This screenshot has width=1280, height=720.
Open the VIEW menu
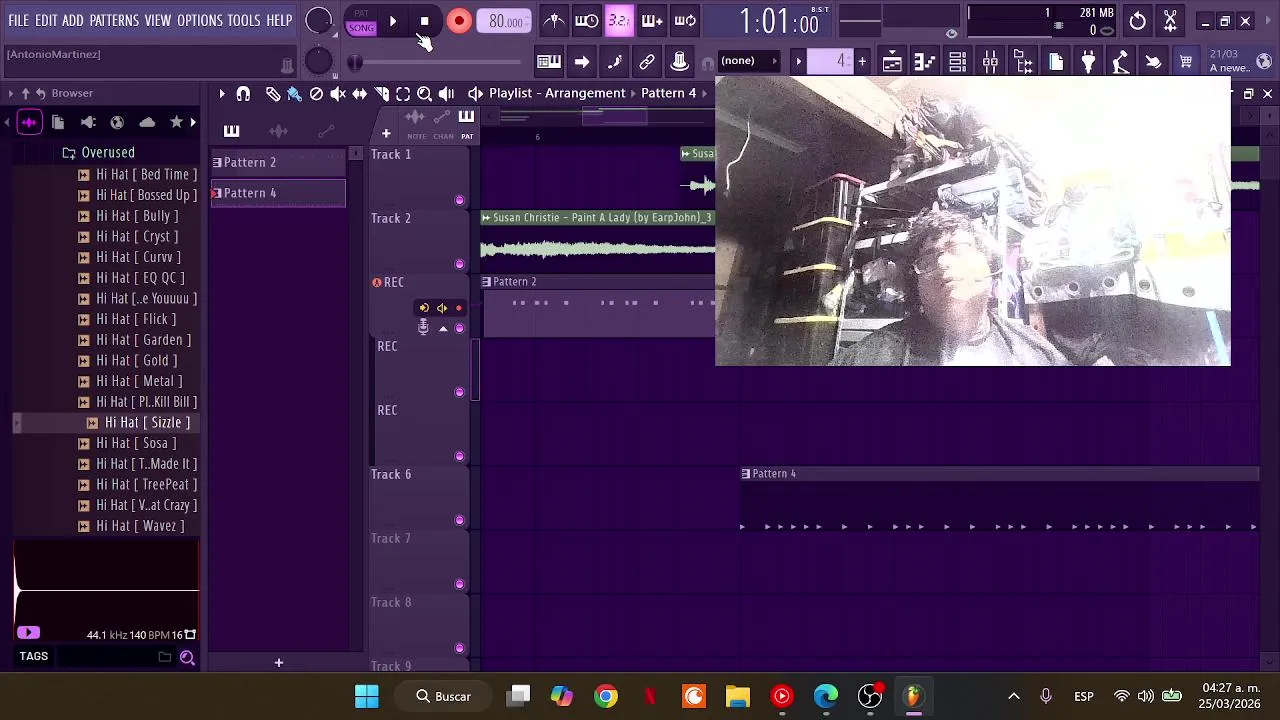coord(158,20)
